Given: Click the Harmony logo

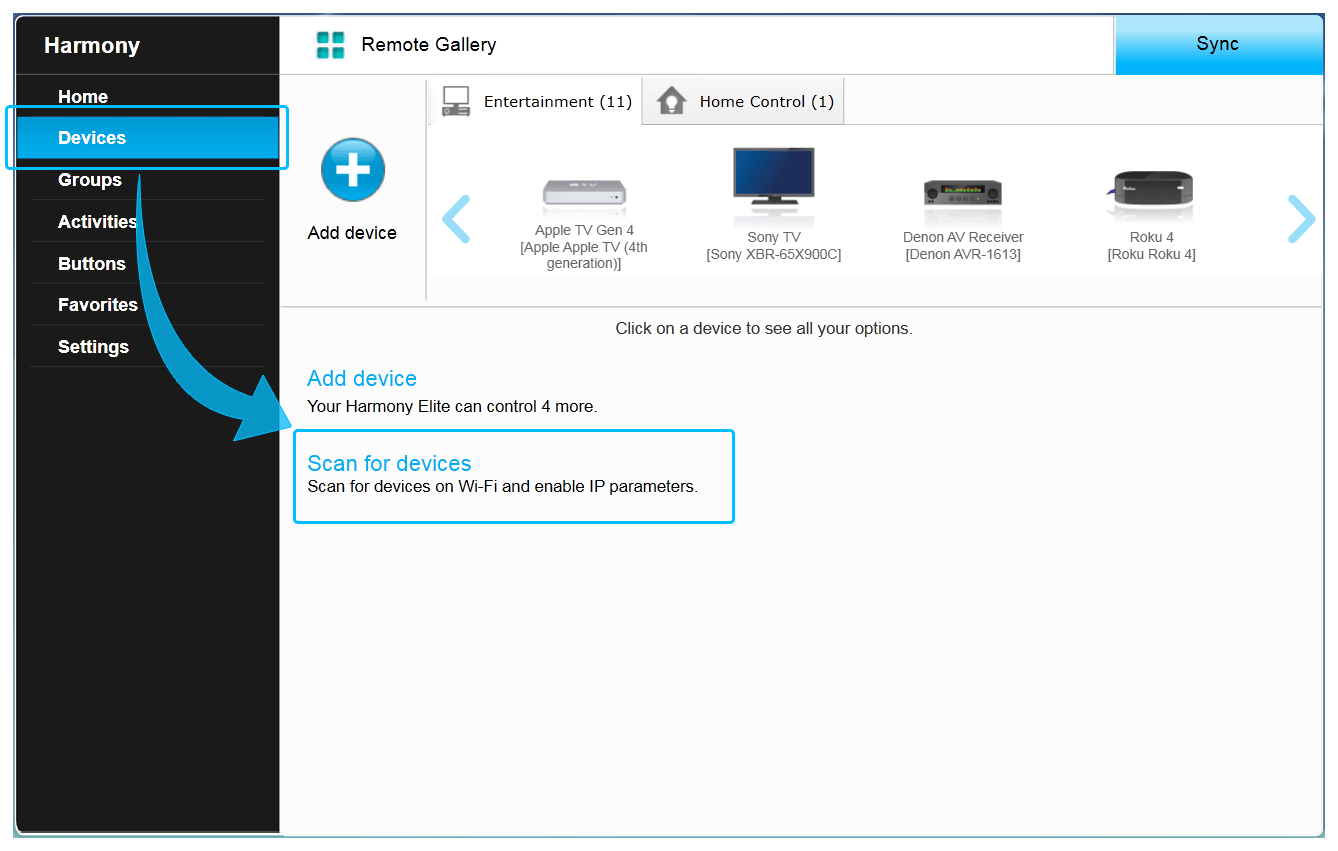Looking at the screenshot, I should coord(92,45).
